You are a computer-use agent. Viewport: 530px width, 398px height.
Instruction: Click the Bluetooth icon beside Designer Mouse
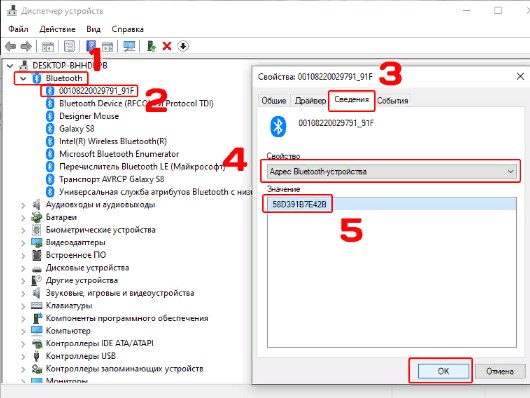tap(50, 116)
